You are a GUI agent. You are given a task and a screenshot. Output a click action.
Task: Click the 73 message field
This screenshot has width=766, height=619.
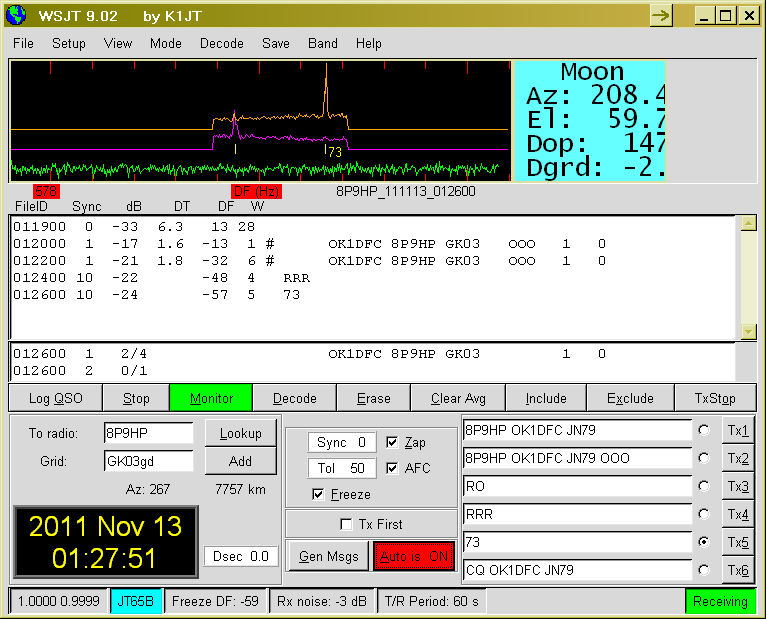tap(577, 542)
